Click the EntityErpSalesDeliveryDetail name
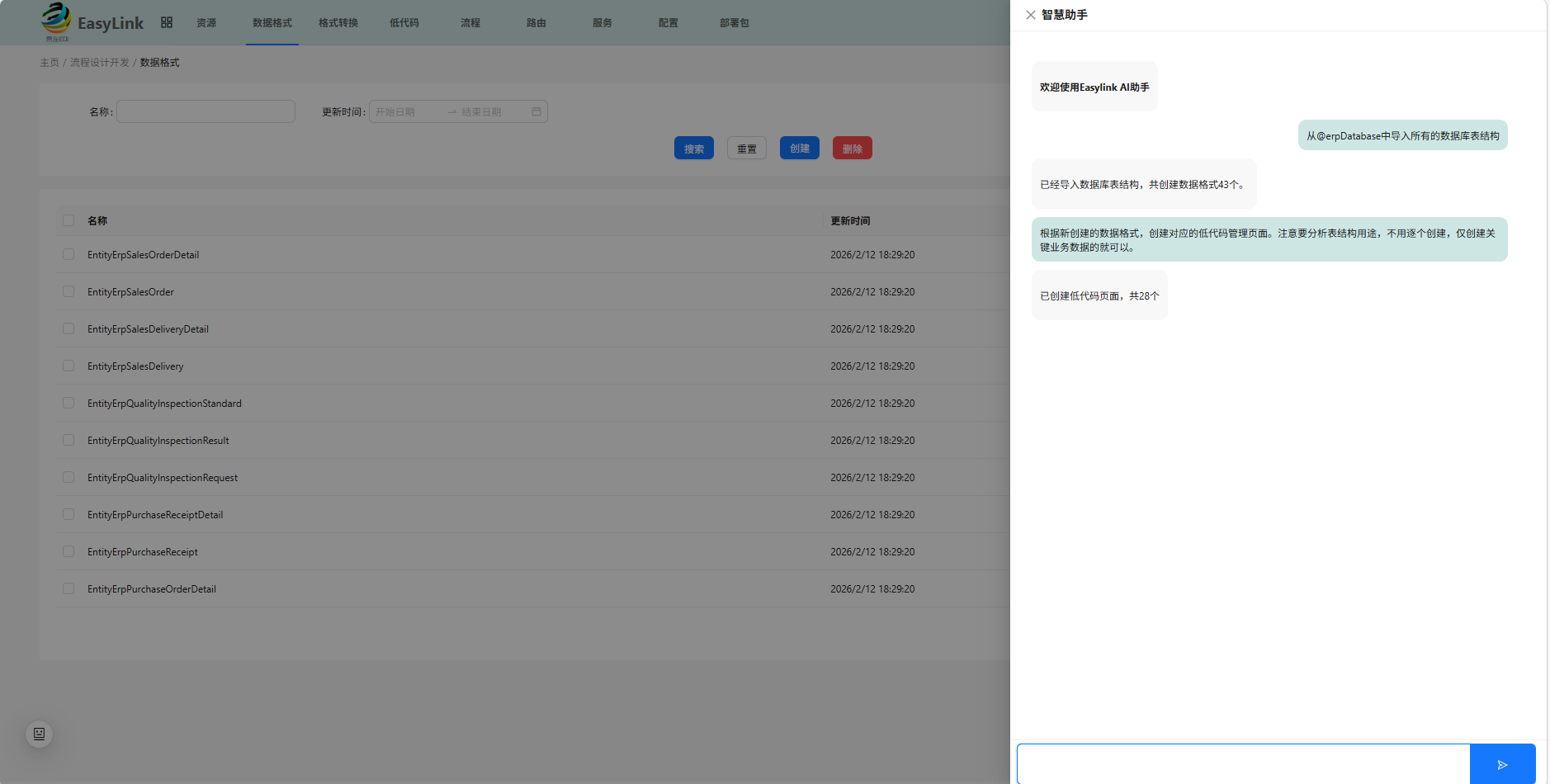This screenshot has height=784, width=1550. [x=148, y=329]
